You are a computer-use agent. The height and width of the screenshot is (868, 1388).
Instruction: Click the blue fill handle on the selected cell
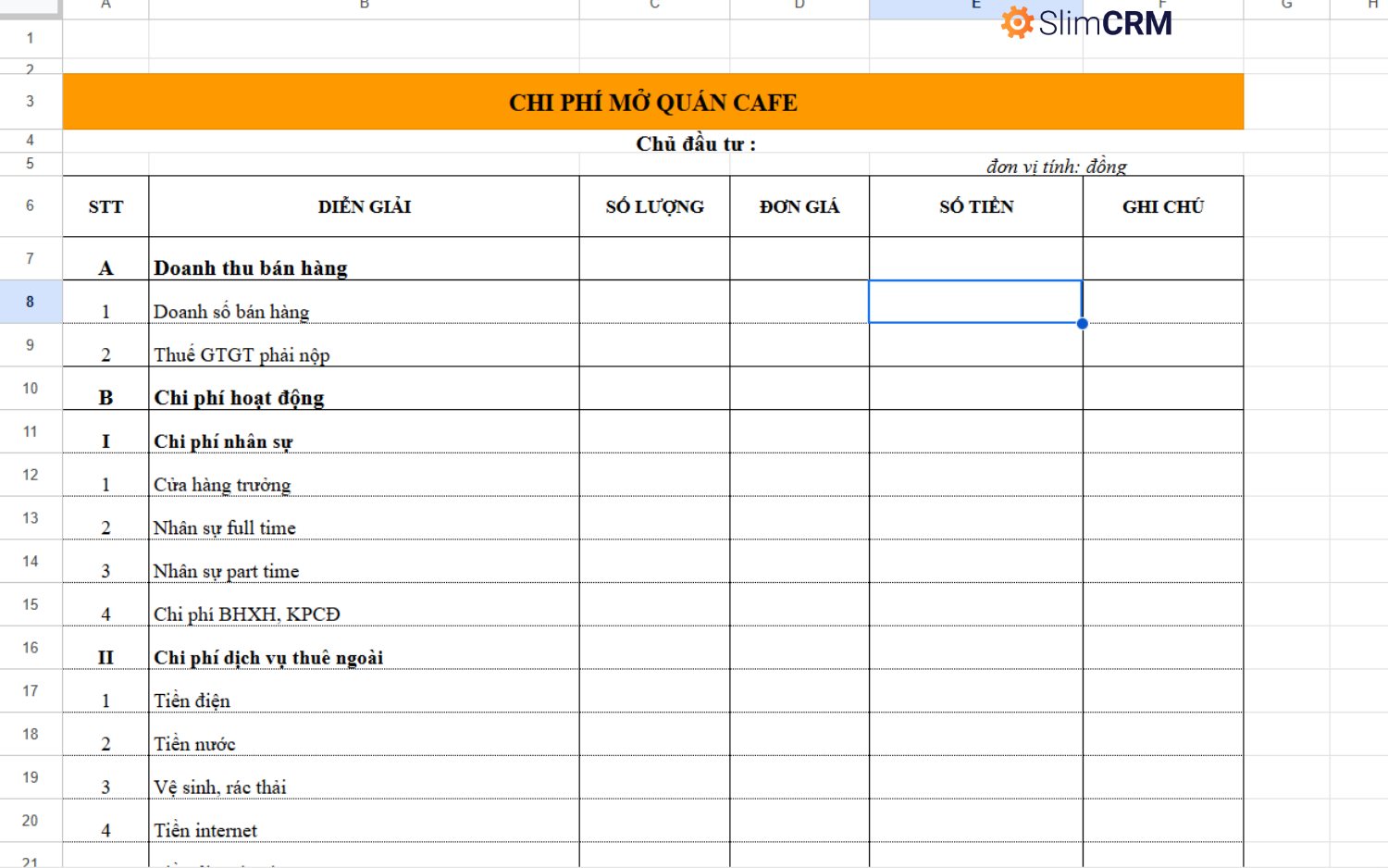1082,323
